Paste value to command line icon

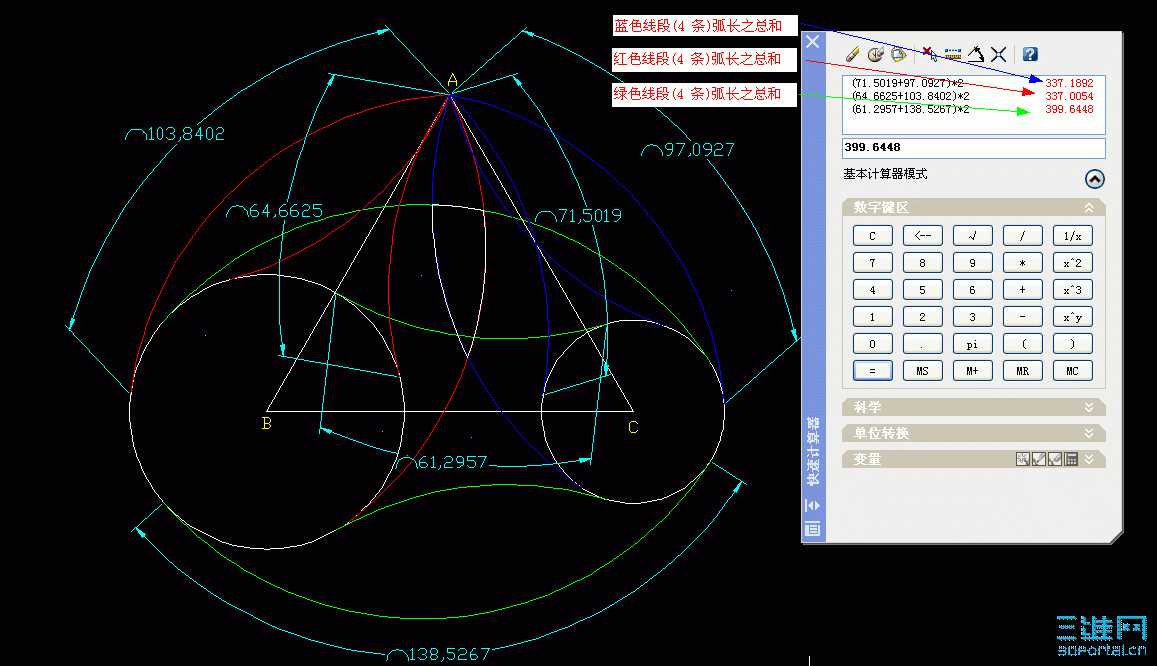tap(898, 54)
